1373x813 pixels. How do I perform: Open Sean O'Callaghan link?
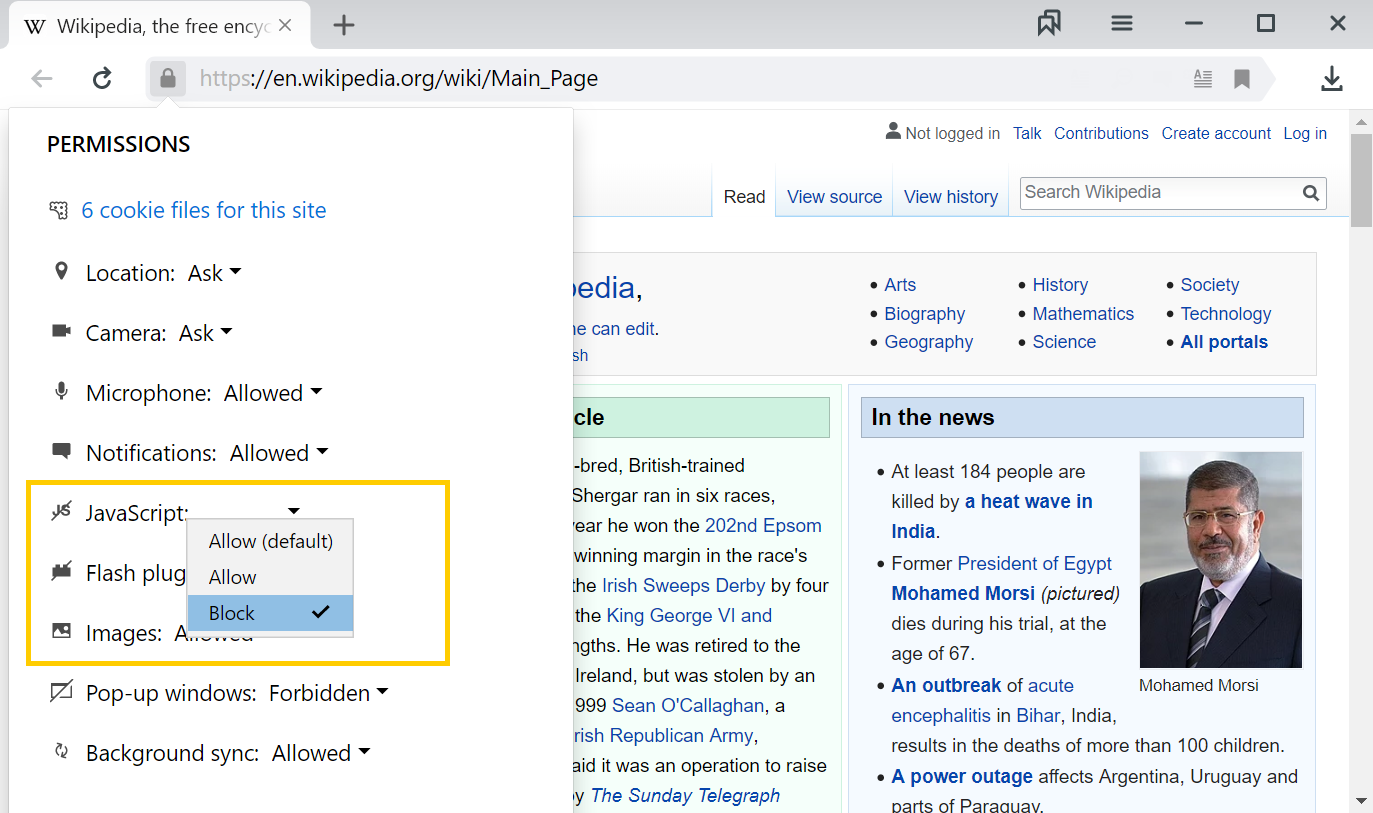click(688, 705)
